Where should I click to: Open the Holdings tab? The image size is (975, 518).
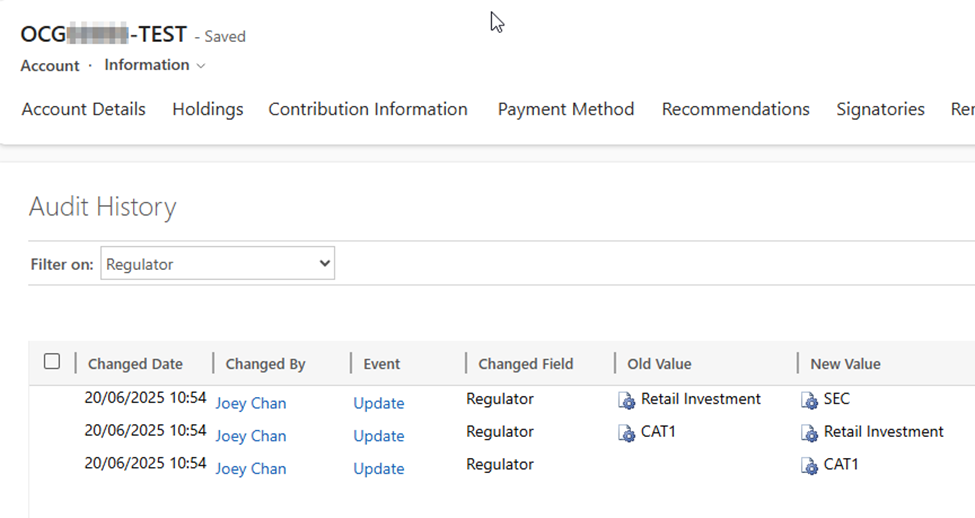click(x=208, y=110)
